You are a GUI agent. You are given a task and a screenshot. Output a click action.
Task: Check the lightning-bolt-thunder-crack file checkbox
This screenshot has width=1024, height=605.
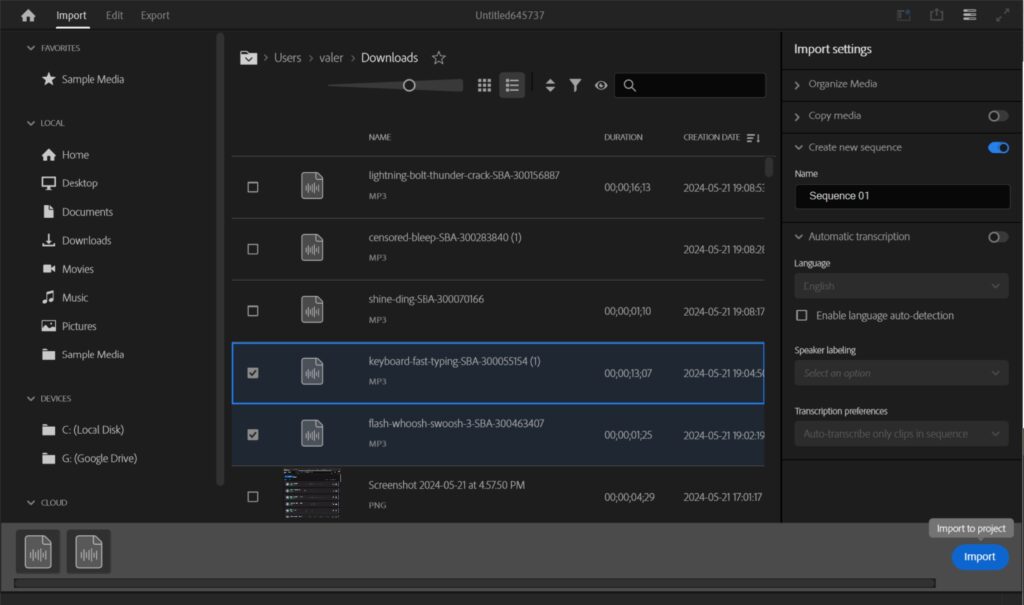pyautogui.click(x=253, y=187)
